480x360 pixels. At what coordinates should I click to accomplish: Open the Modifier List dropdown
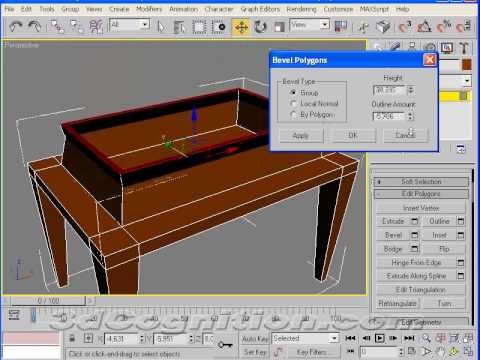(467, 81)
